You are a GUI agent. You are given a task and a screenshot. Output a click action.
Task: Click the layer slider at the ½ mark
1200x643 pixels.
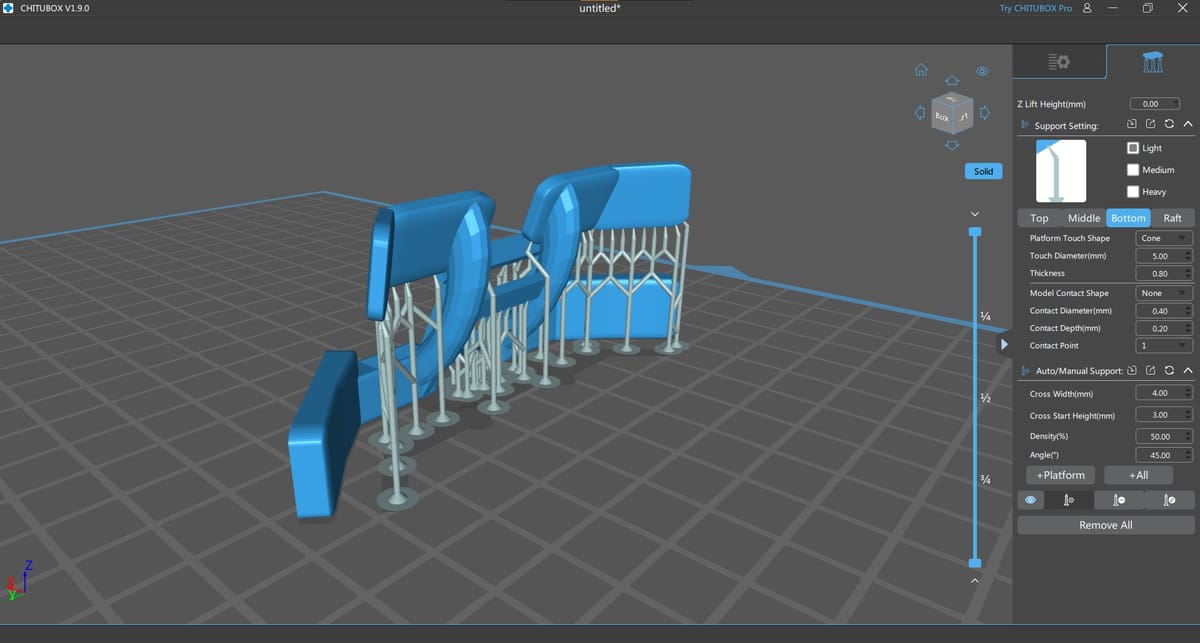975,398
